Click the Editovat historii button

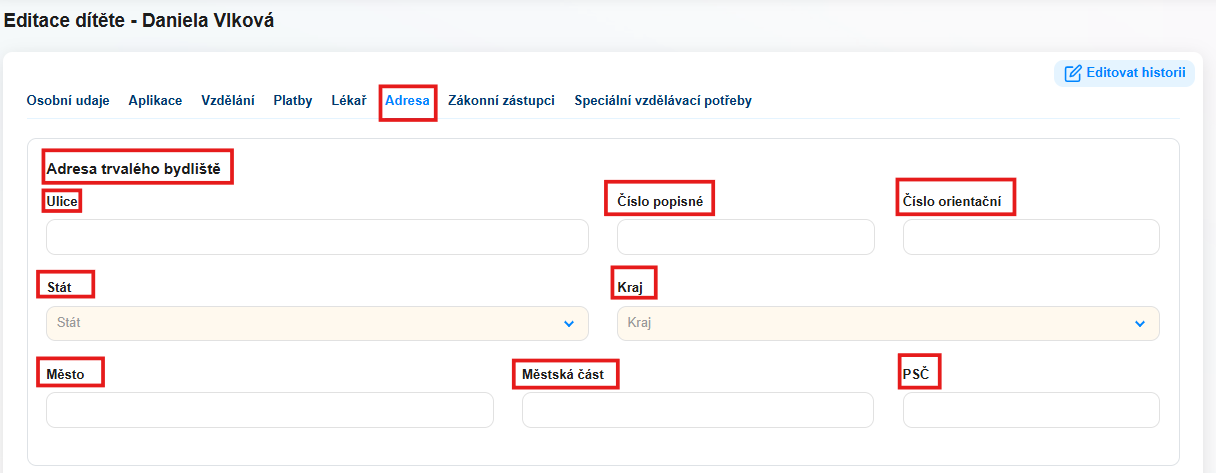click(x=1124, y=73)
